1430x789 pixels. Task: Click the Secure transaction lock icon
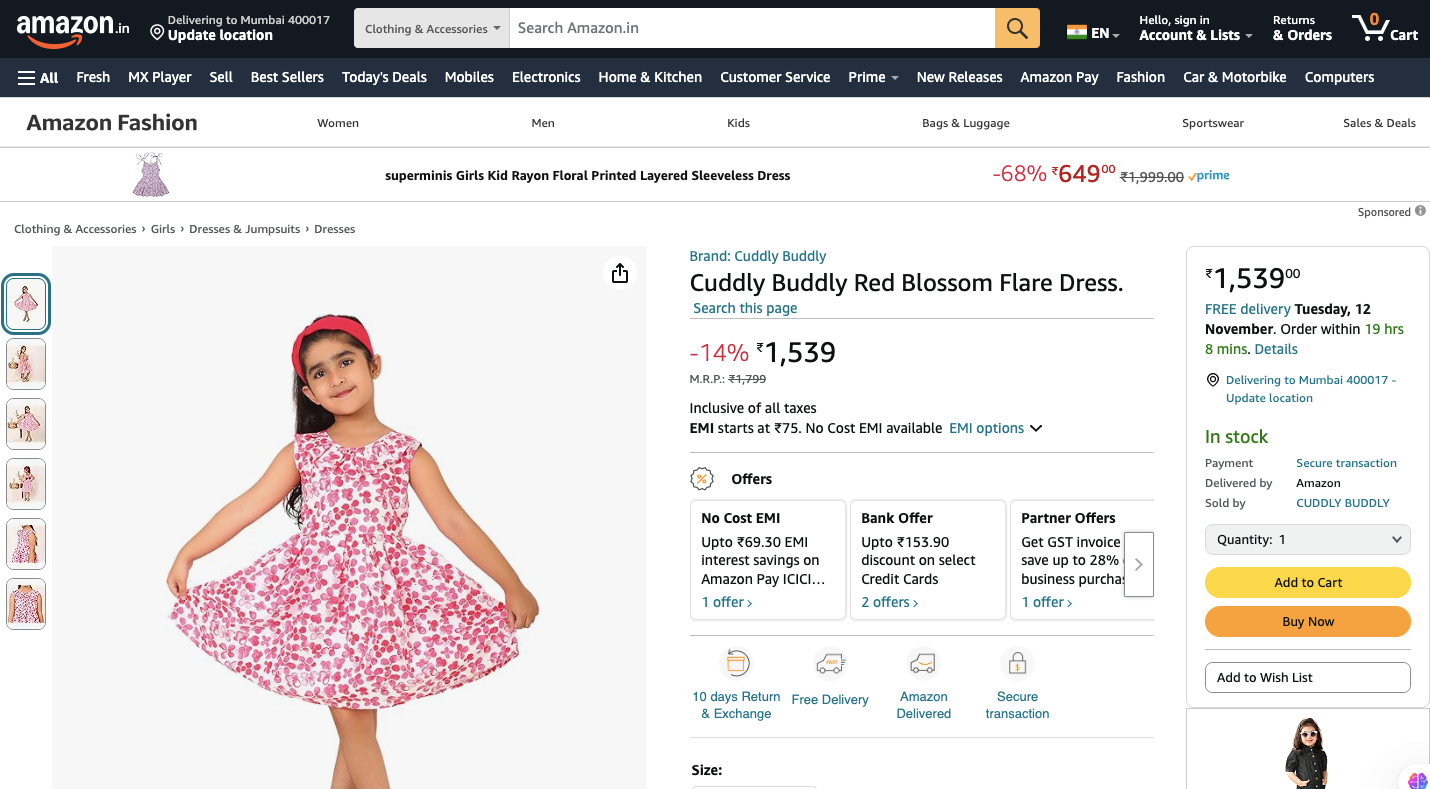tap(1017, 663)
